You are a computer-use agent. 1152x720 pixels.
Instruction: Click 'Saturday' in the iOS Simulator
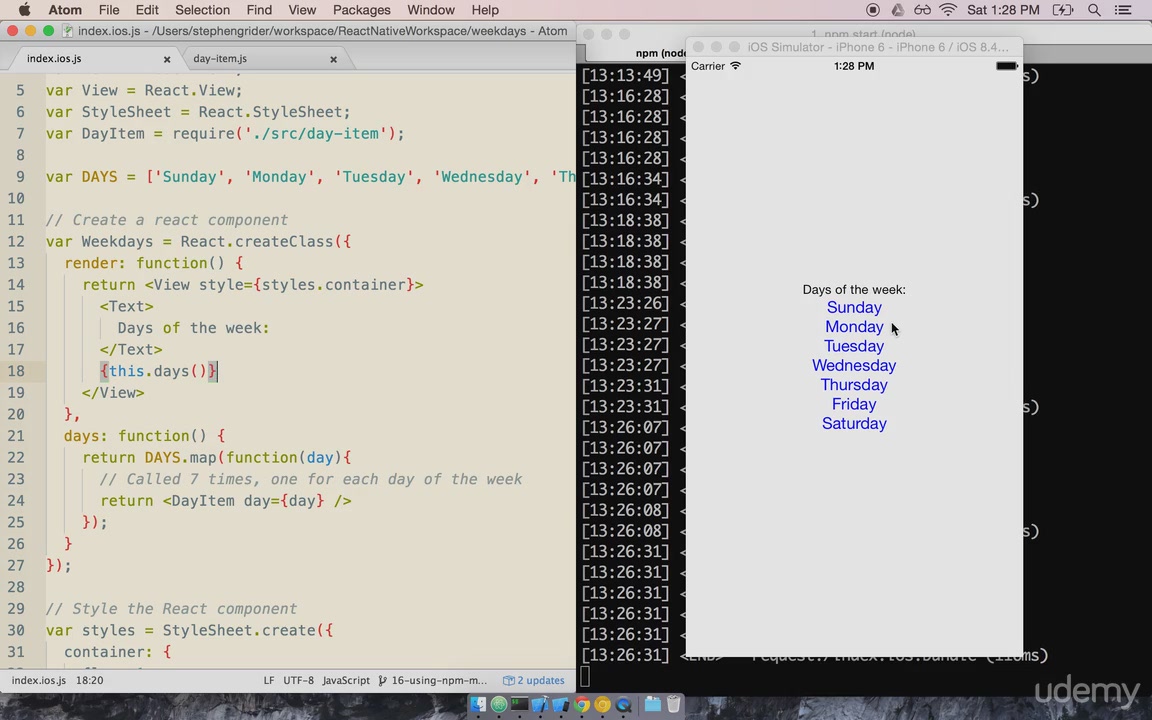point(854,423)
